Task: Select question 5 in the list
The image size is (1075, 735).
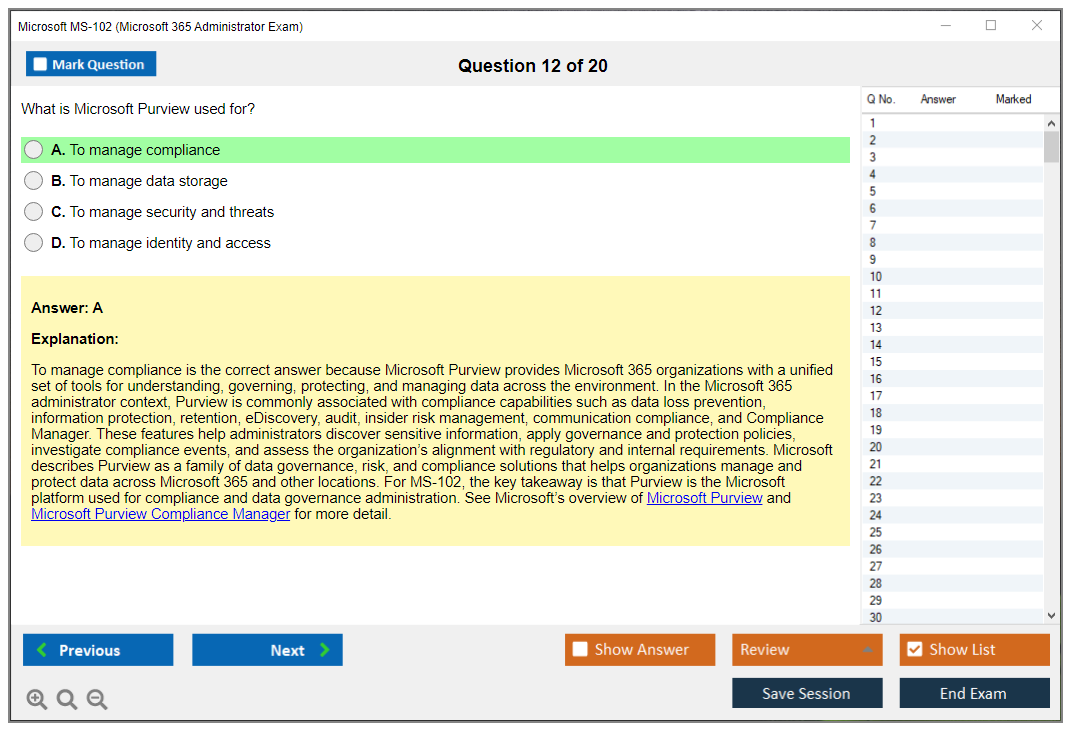Action: point(953,191)
